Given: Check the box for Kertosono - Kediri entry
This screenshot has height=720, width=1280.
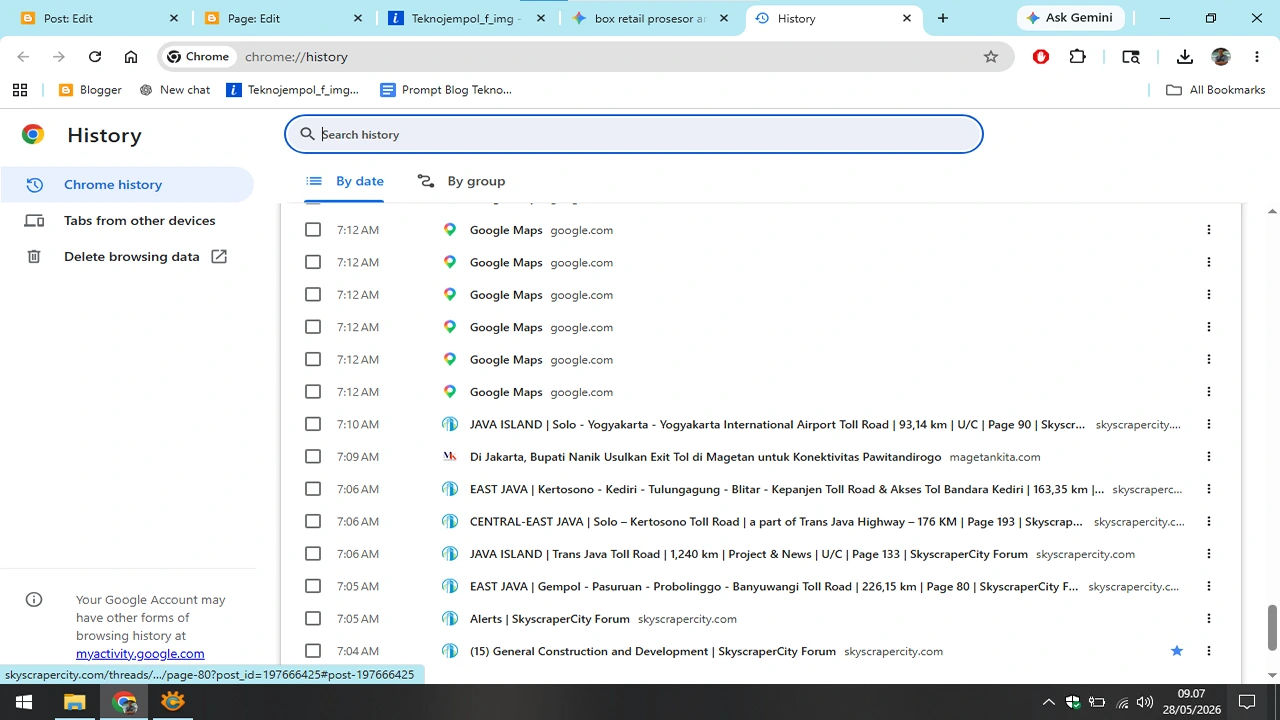Looking at the screenshot, I should [313, 489].
